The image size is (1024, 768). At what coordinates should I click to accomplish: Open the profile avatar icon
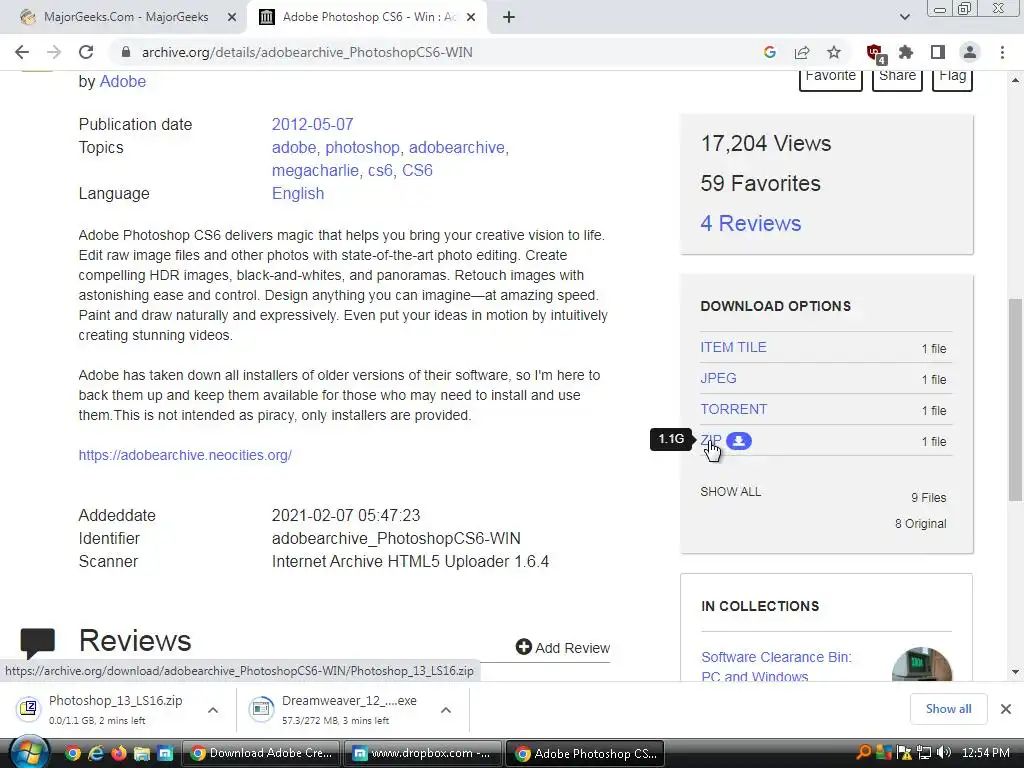click(x=970, y=52)
